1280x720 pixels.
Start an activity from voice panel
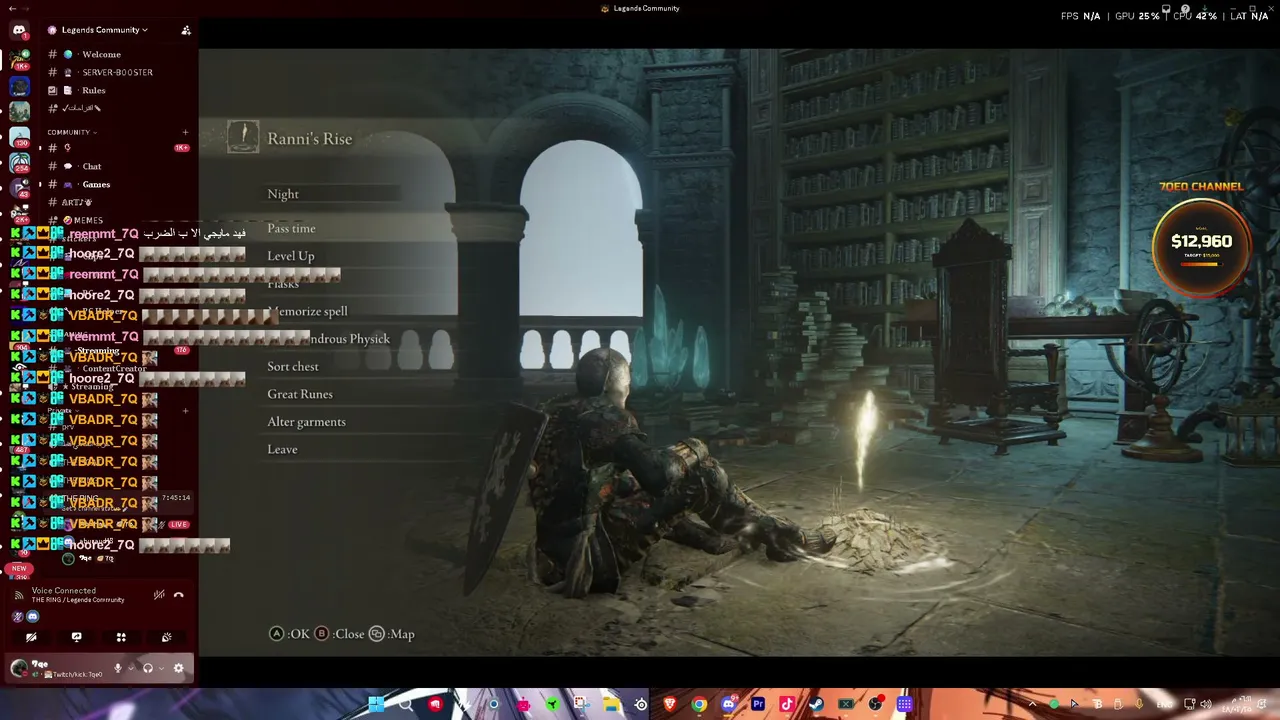pos(121,637)
